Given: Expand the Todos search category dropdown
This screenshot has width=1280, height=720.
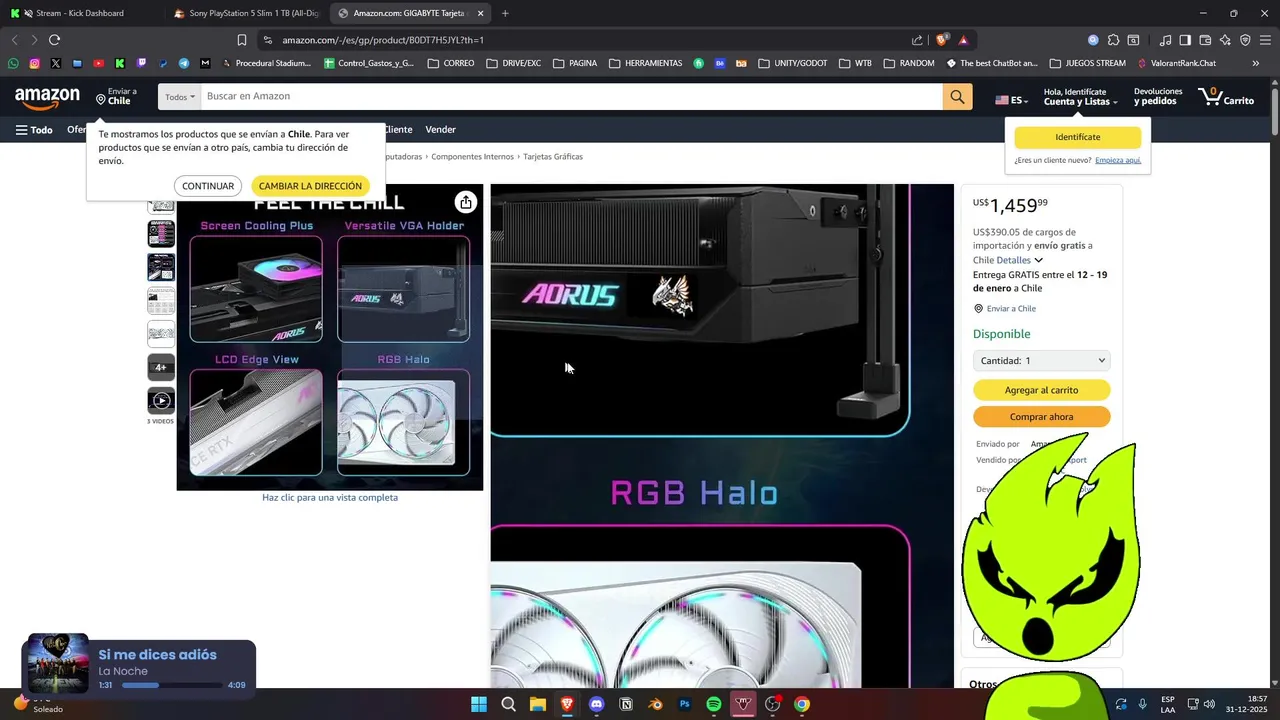Looking at the screenshot, I should [180, 97].
